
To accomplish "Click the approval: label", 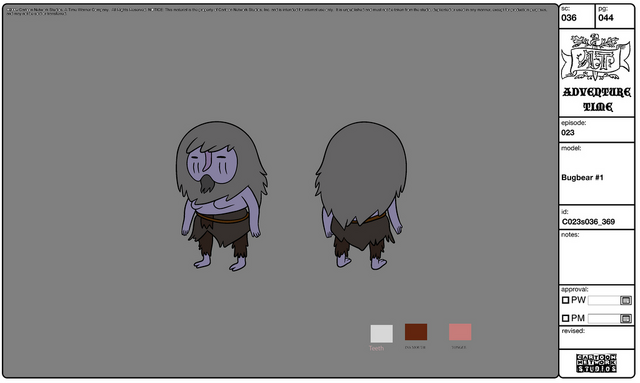I will pos(574,289).
